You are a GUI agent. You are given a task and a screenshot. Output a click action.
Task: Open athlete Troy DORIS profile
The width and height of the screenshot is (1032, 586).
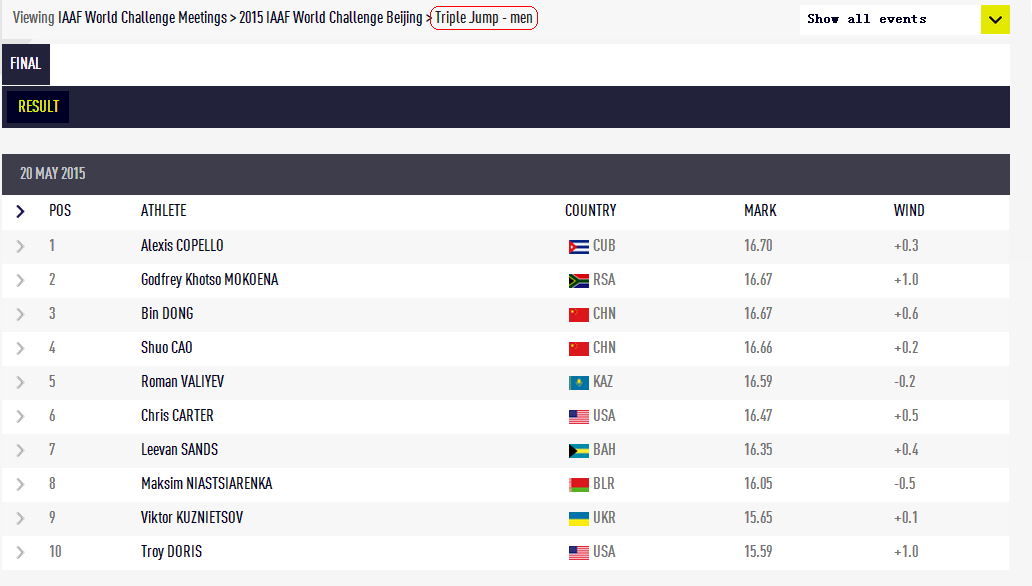click(171, 552)
